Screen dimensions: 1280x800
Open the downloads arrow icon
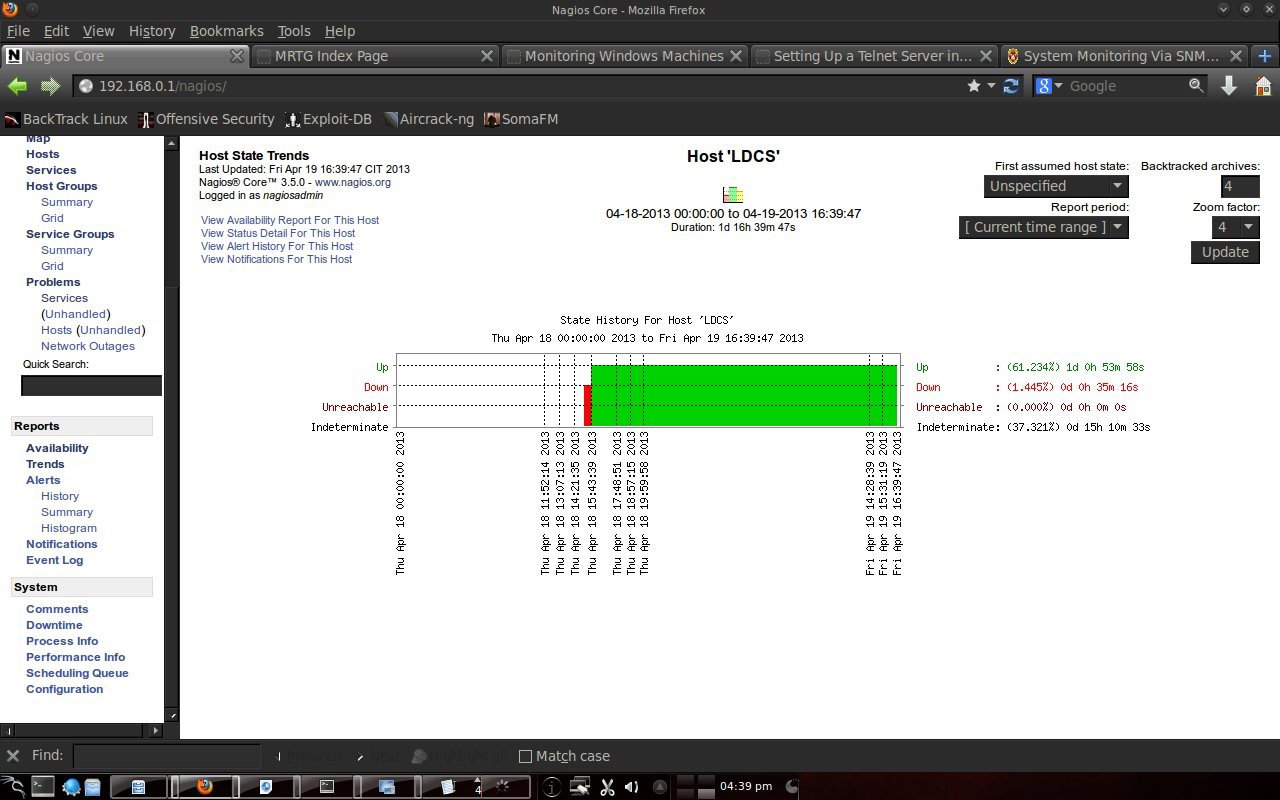click(x=1229, y=86)
